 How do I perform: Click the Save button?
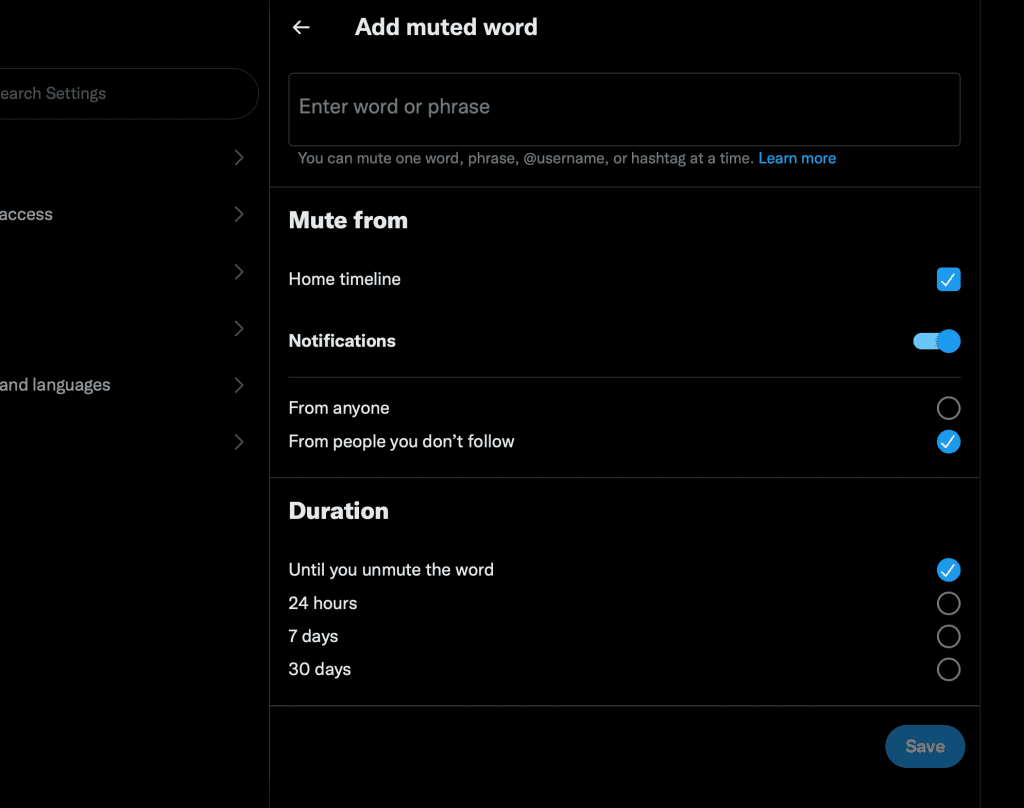coord(925,746)
